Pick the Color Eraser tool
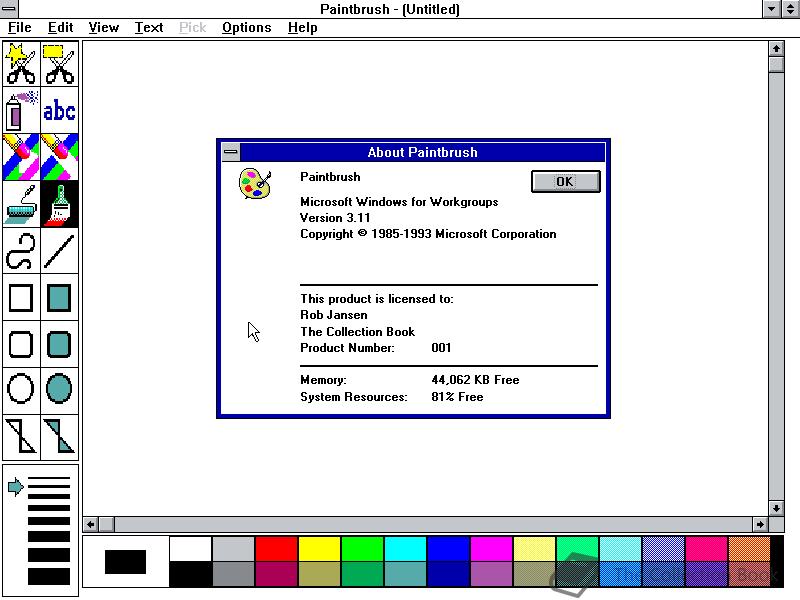Viewport: 800px width, 600px height. coord(21,157)
